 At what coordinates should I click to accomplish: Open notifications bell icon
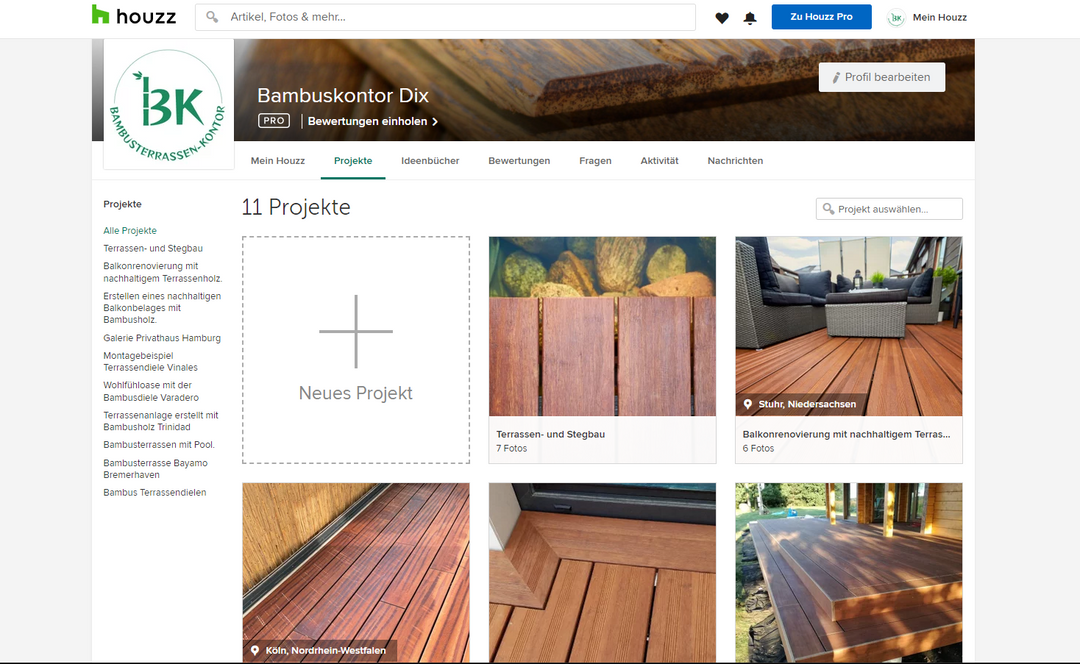pos(750,18)
